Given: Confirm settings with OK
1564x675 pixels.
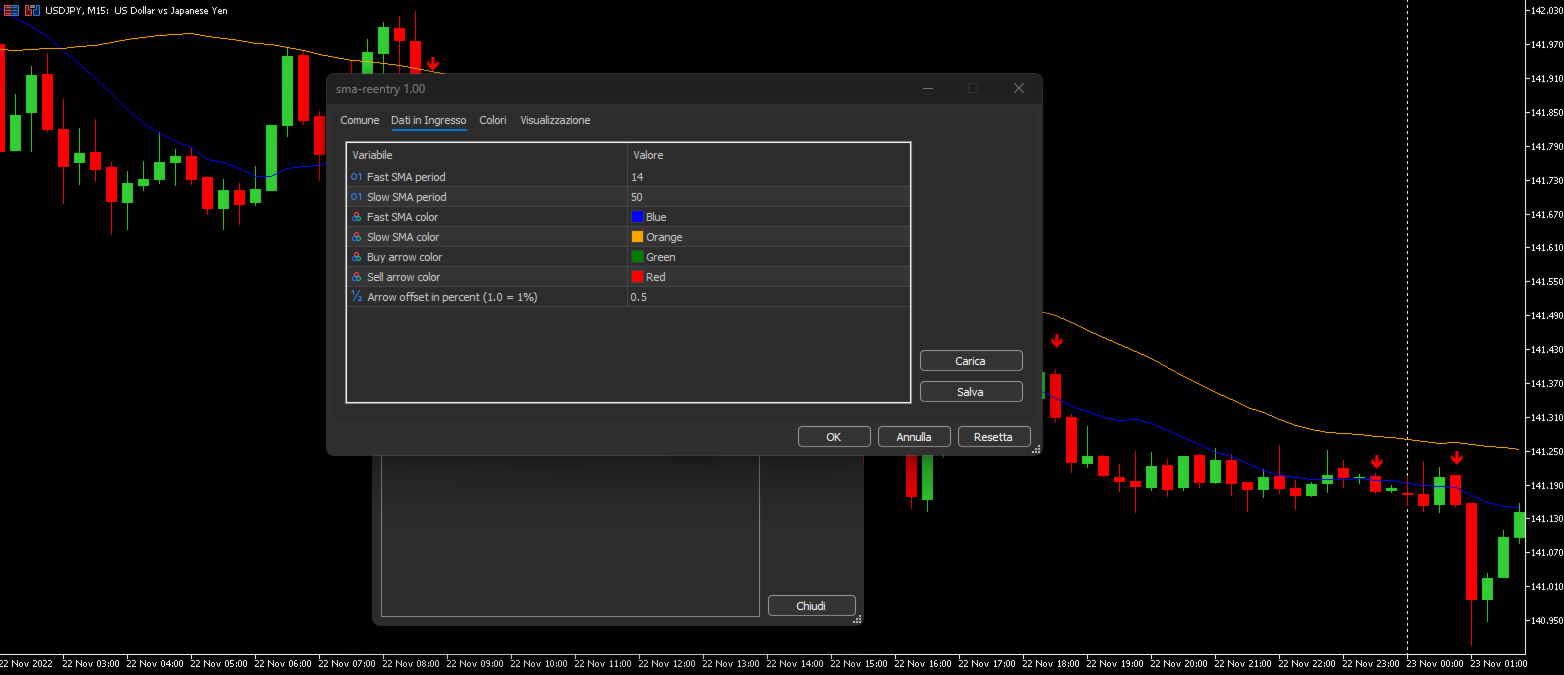Looking at the screenshot, I should pos(834,437).
